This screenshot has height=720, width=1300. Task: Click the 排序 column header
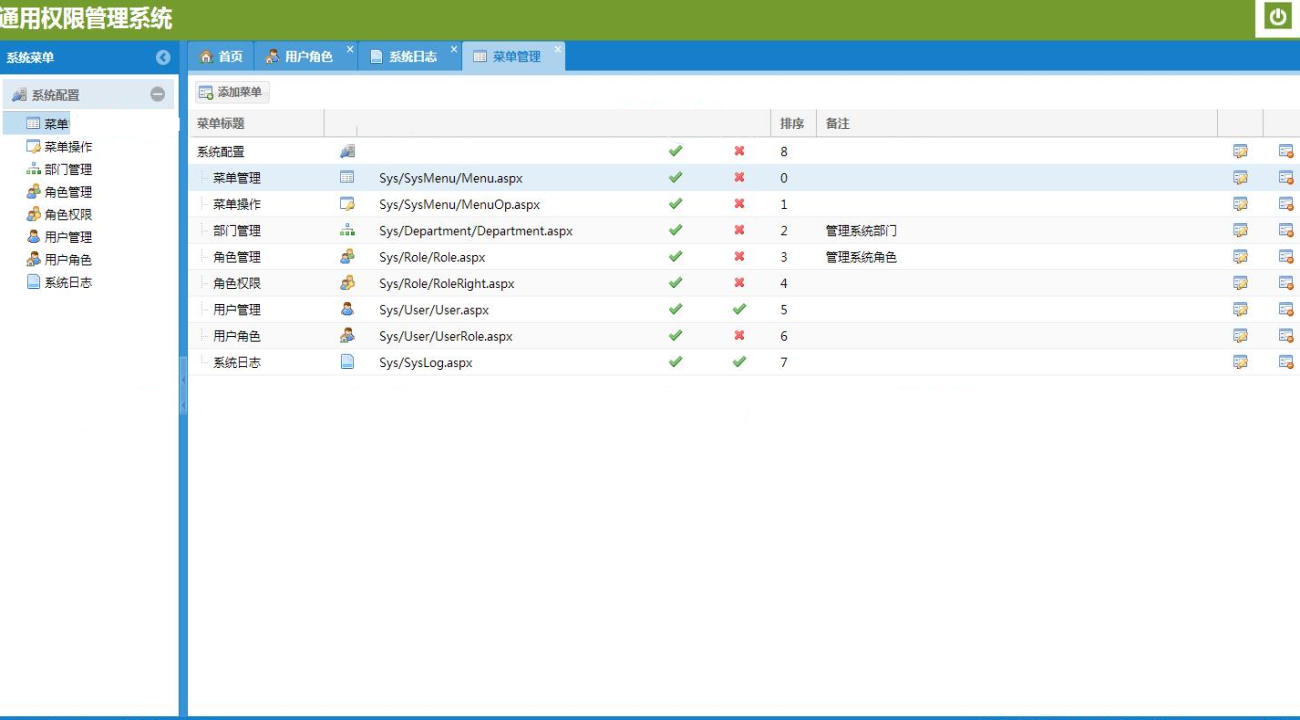tap(792, 124)
